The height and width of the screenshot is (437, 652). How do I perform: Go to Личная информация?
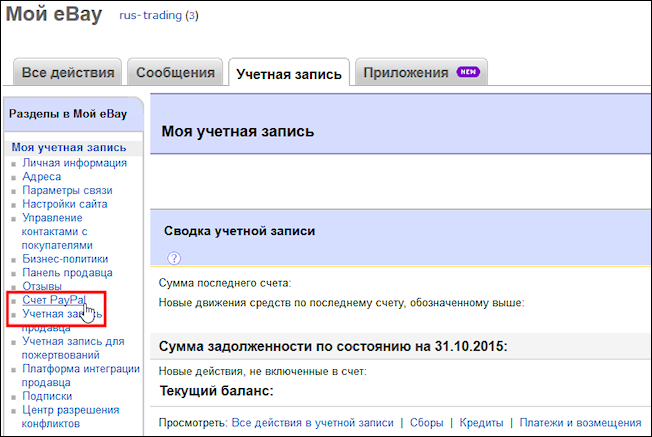(x=74, y=163)
